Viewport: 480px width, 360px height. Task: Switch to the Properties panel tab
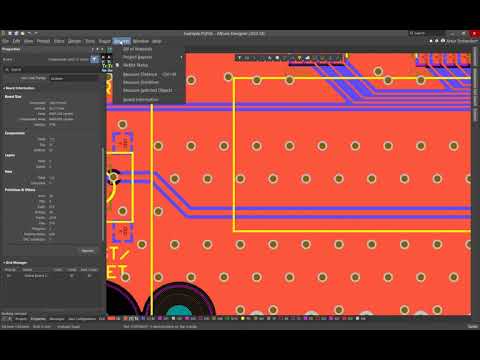(38, 319)
